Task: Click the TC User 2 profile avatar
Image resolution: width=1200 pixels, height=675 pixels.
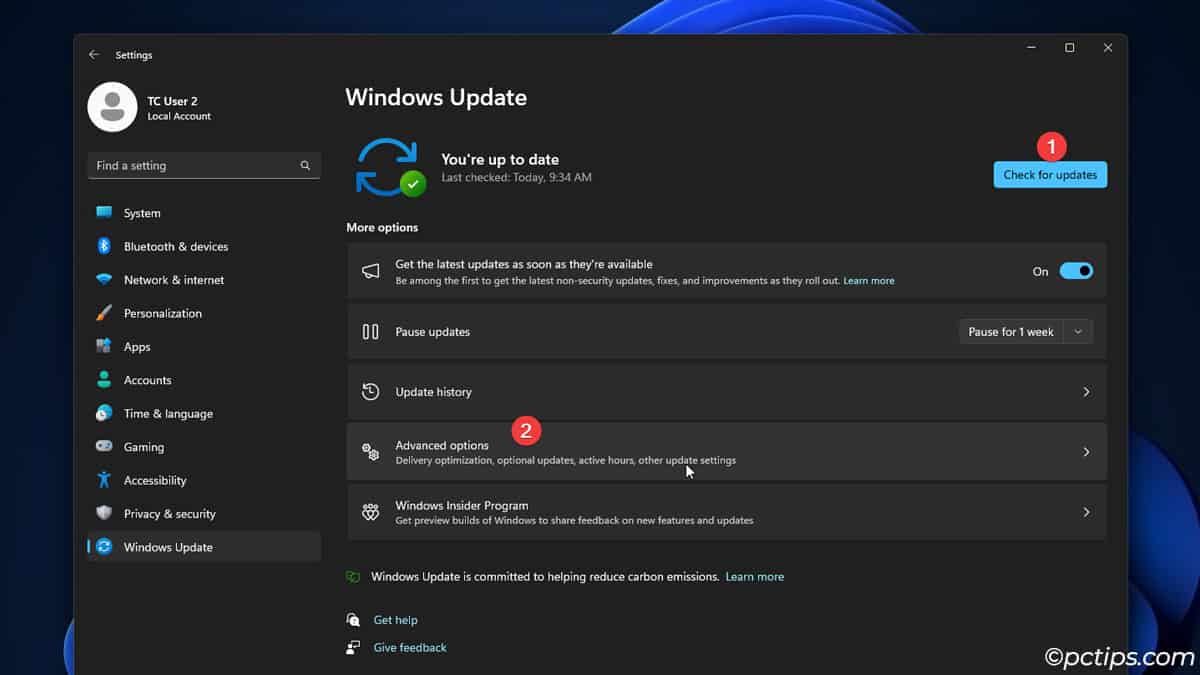Action: tap(112, 107)
